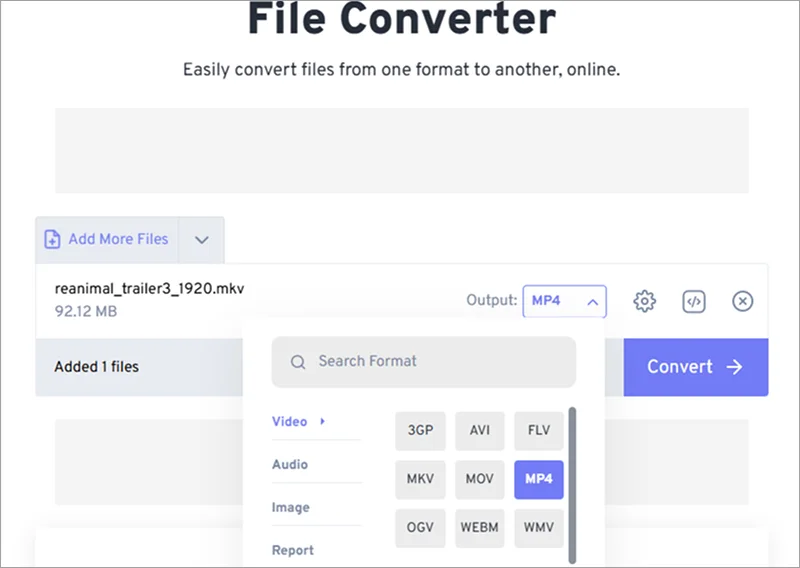Click the Add More Files document icon

52,239
